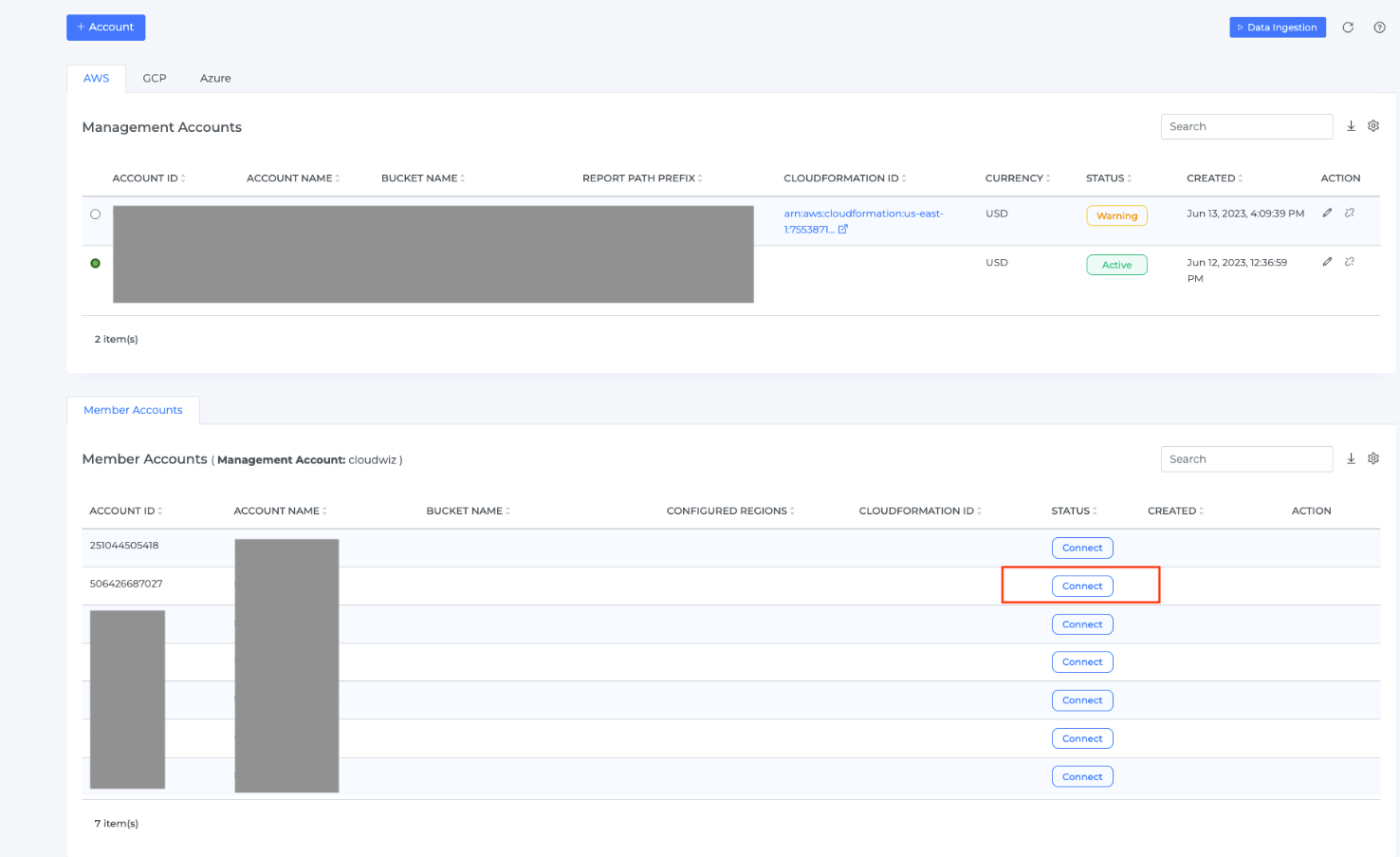The image size is (1400, 857).
Task: Sort management table by Status column
Action: pyautogui.click(x=1109, y=178)
